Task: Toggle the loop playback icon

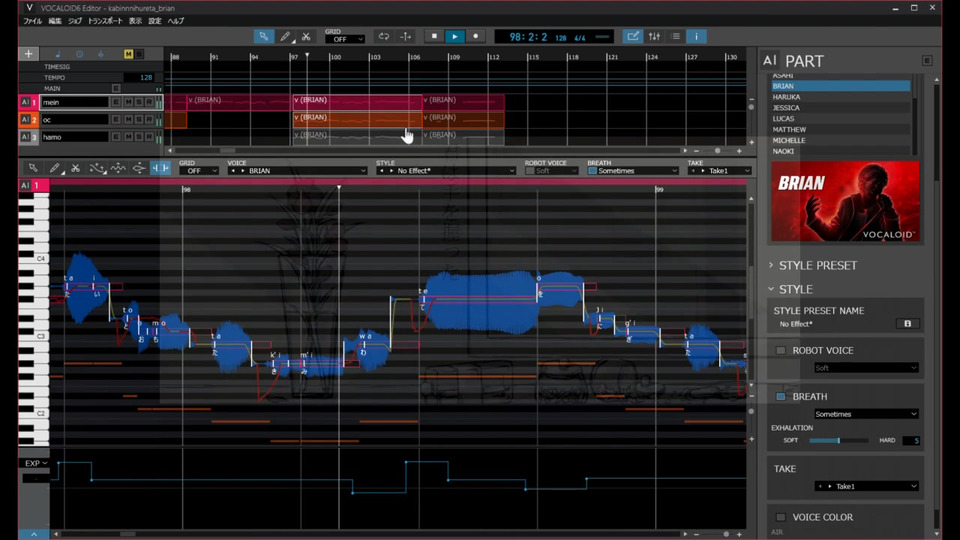Action: [383, 37]
